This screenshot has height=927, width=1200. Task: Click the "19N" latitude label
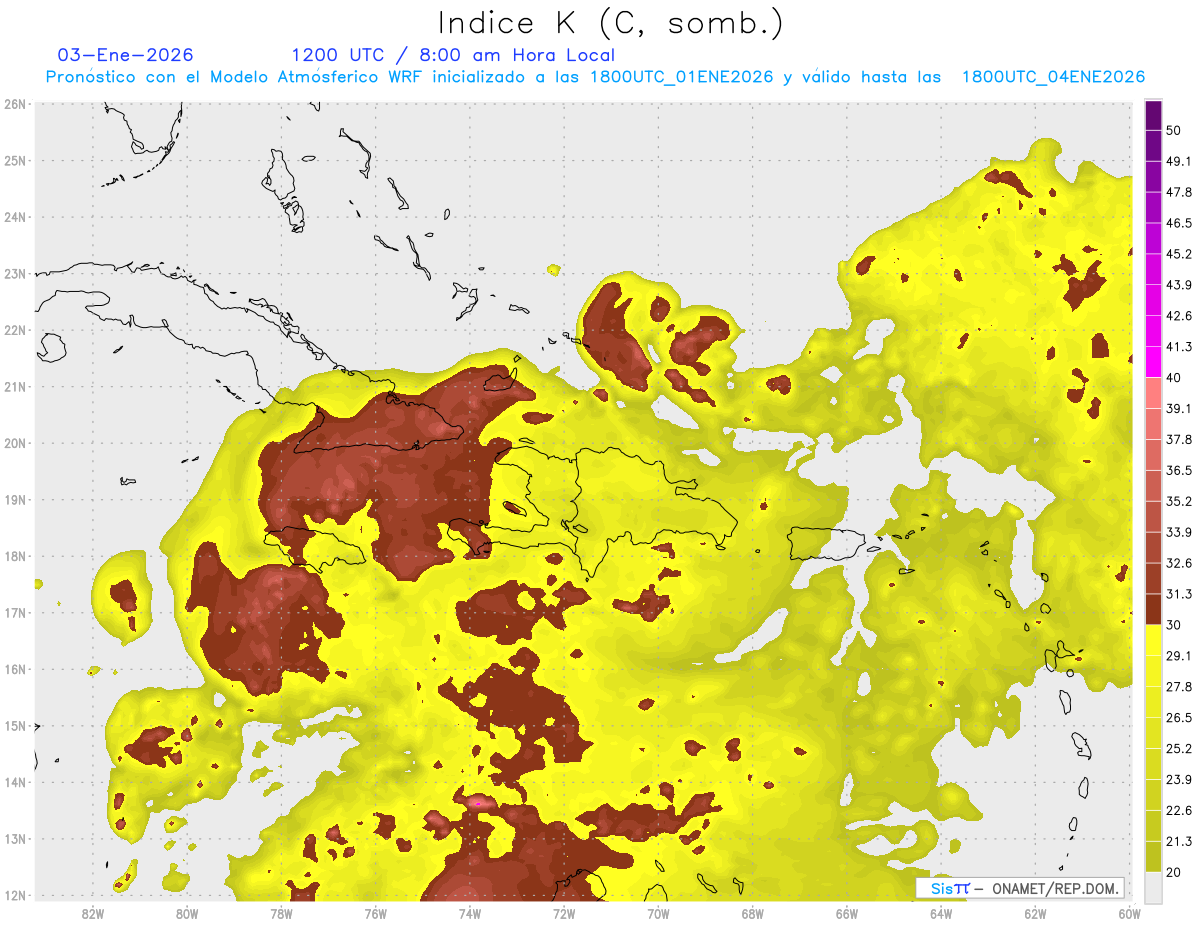[x=15, y=499]
